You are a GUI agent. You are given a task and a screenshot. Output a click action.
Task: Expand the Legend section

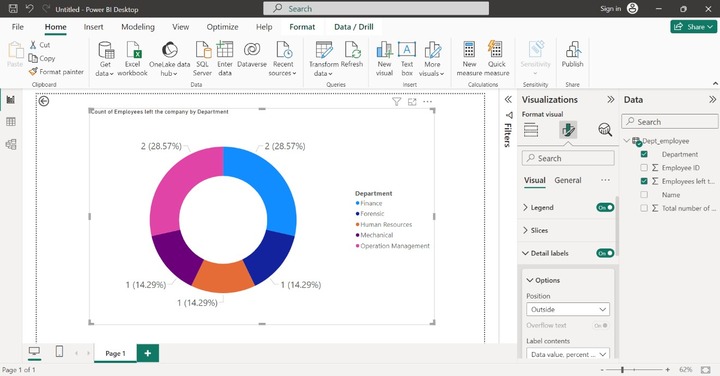point(525,208)
